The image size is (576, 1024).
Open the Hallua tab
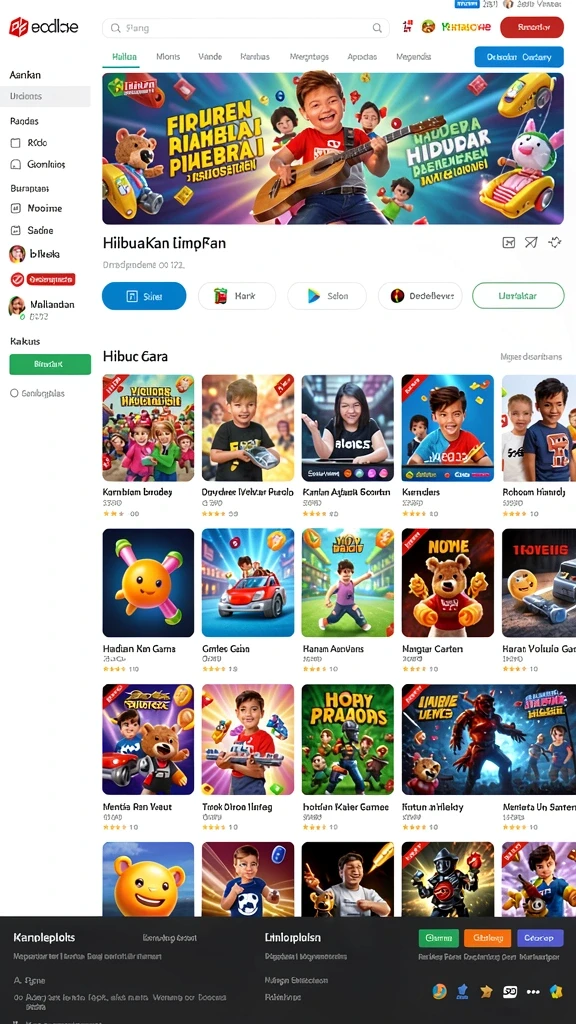121,57
